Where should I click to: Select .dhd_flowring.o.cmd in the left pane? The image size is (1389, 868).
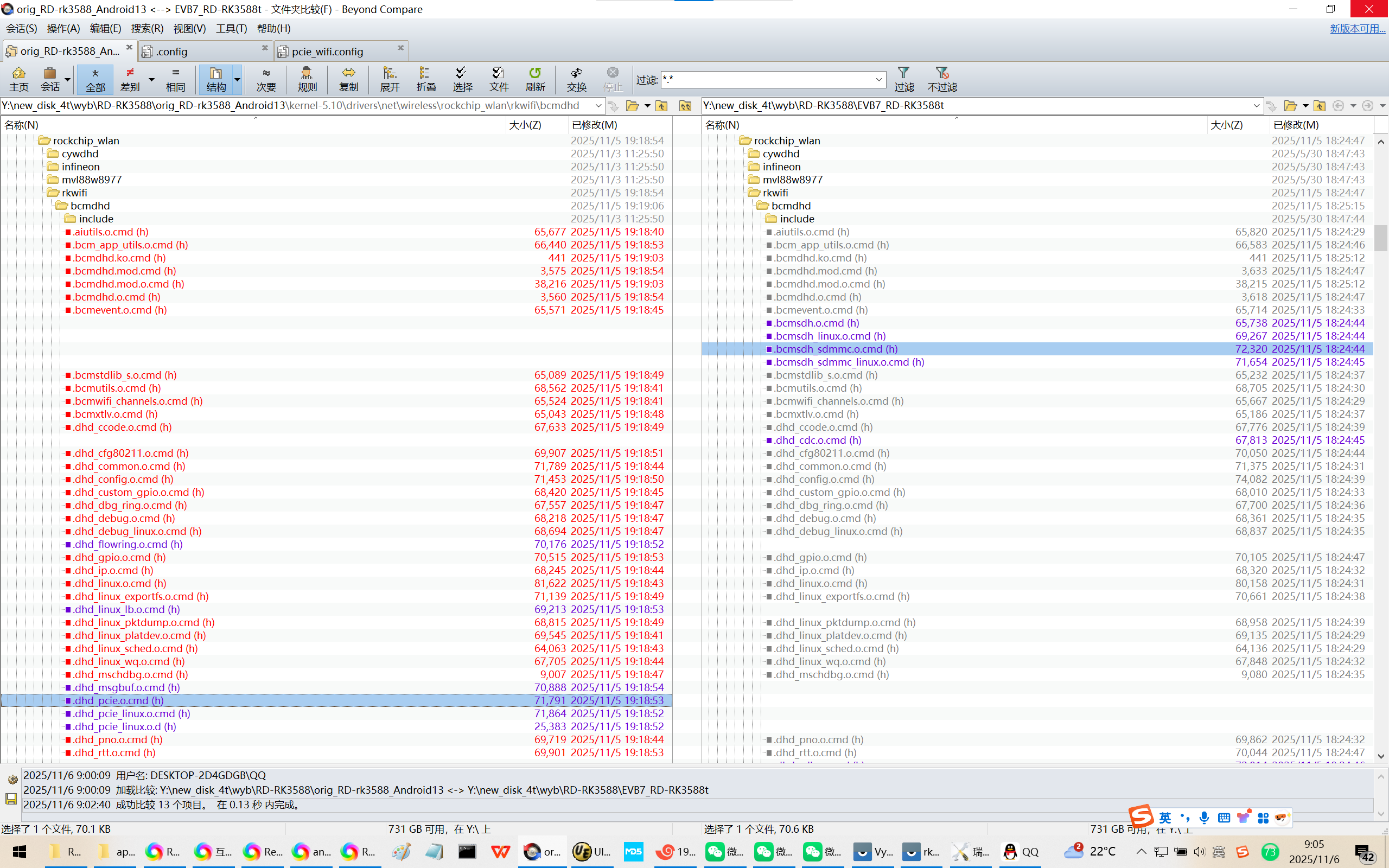(x=128, y=544)
